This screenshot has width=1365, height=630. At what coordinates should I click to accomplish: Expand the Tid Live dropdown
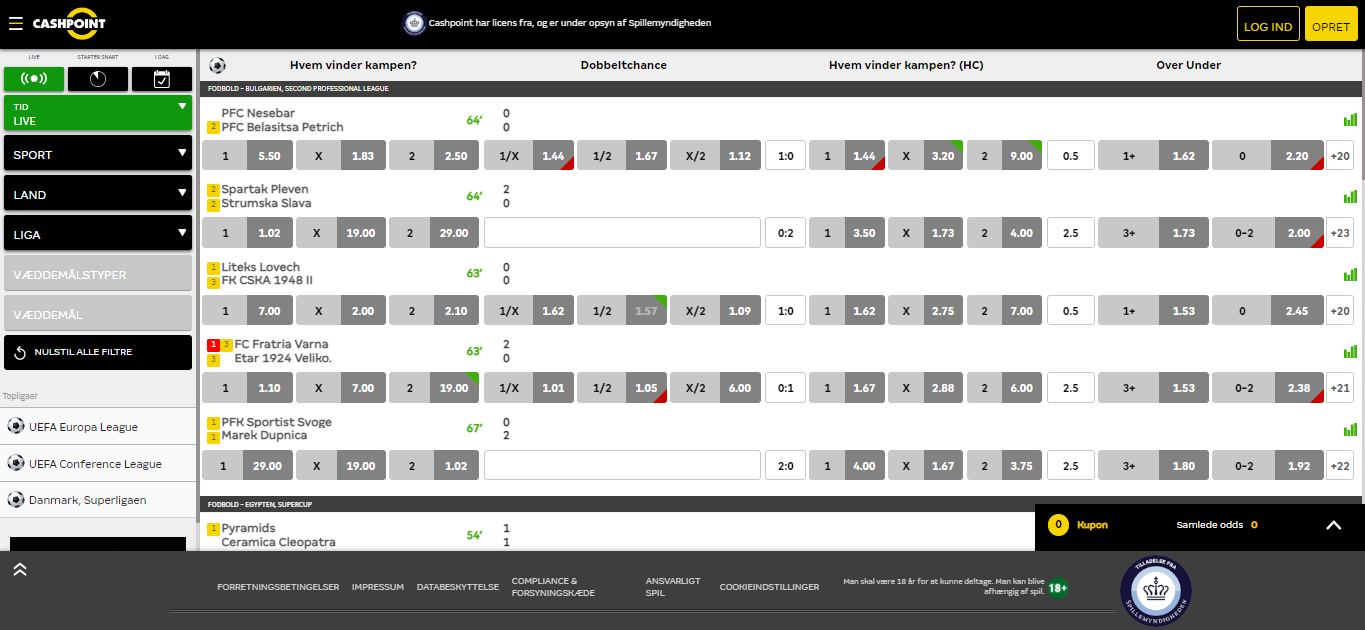(x=98, y=113)
